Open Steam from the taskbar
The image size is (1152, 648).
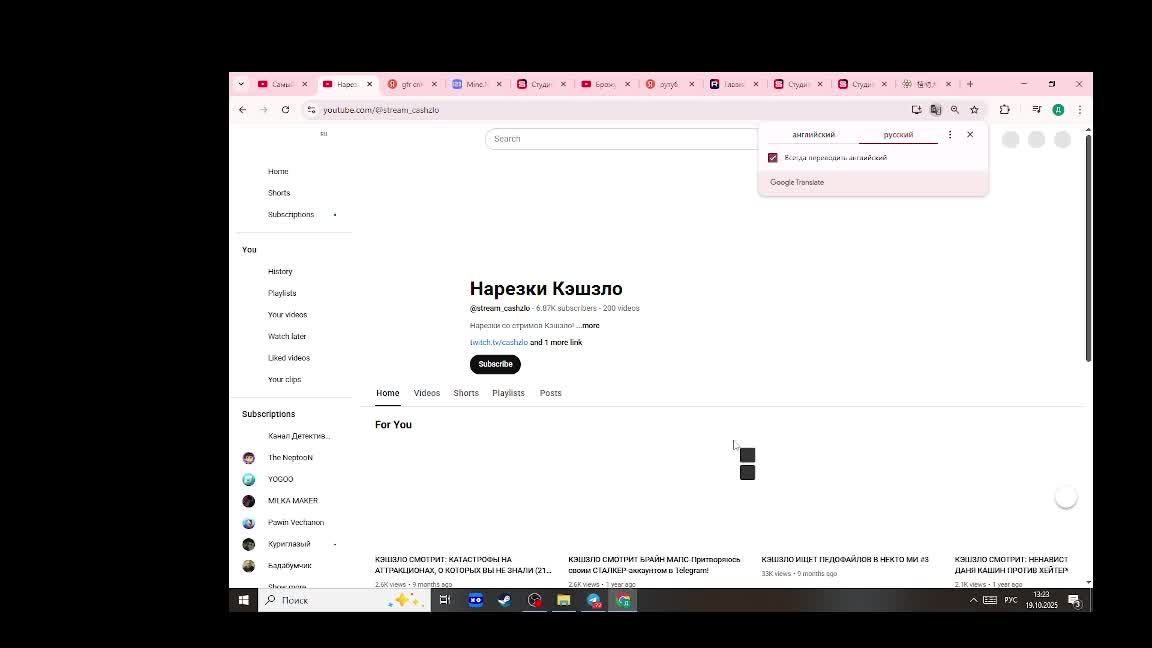(505, 600)
